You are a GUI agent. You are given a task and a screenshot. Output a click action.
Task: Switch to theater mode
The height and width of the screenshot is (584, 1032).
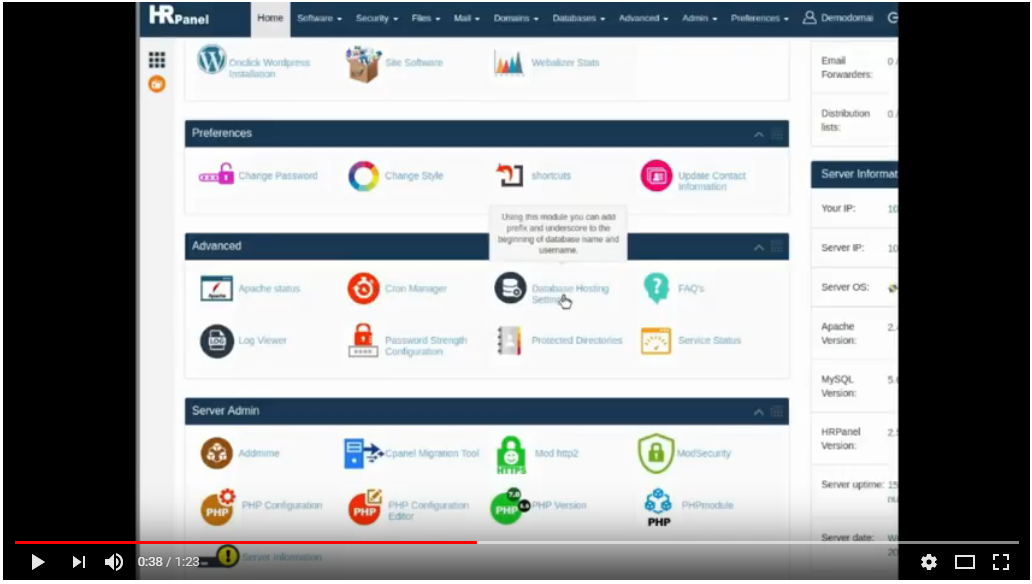[x=965, y=562]
